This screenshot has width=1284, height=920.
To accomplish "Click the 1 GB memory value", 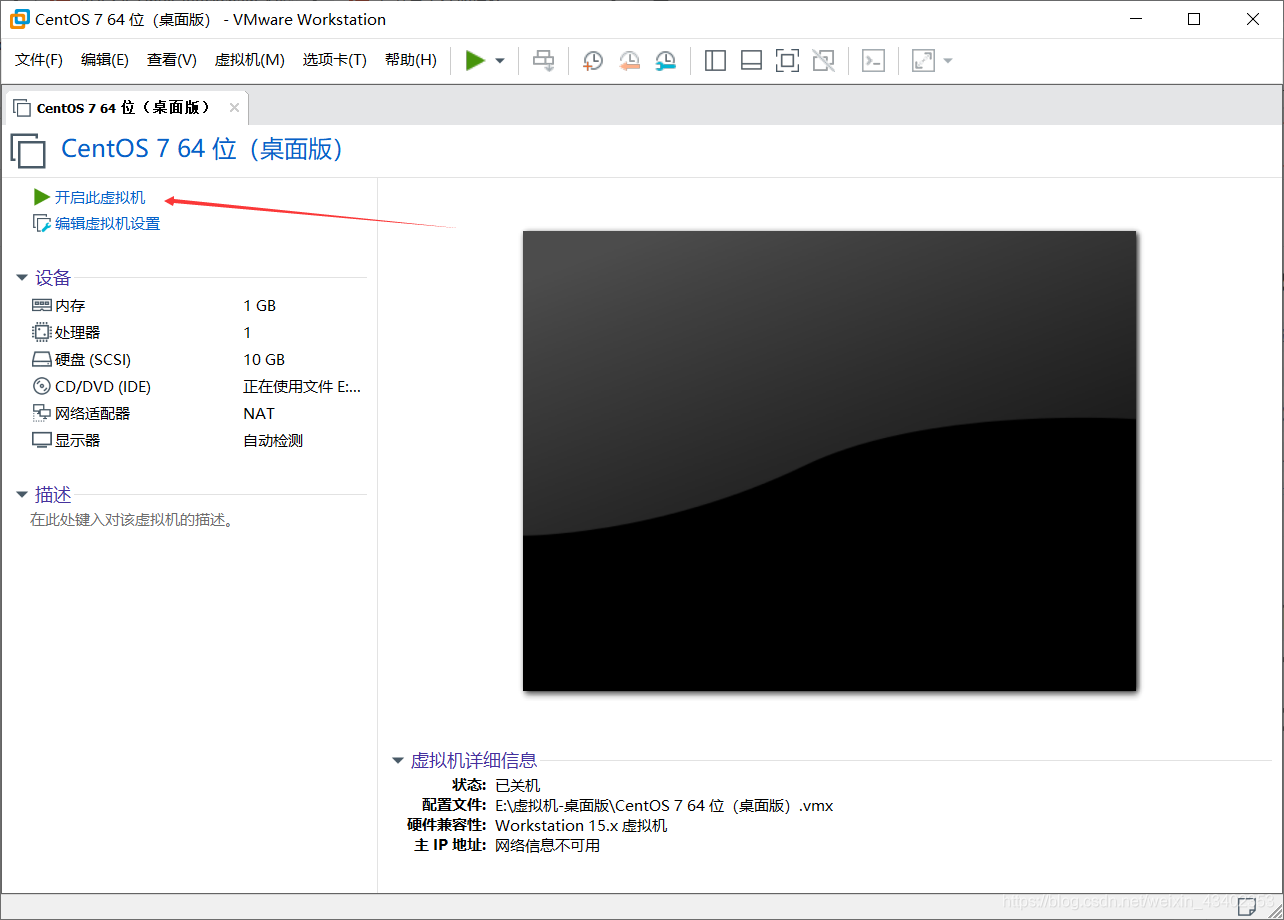I will click(260, 306).
